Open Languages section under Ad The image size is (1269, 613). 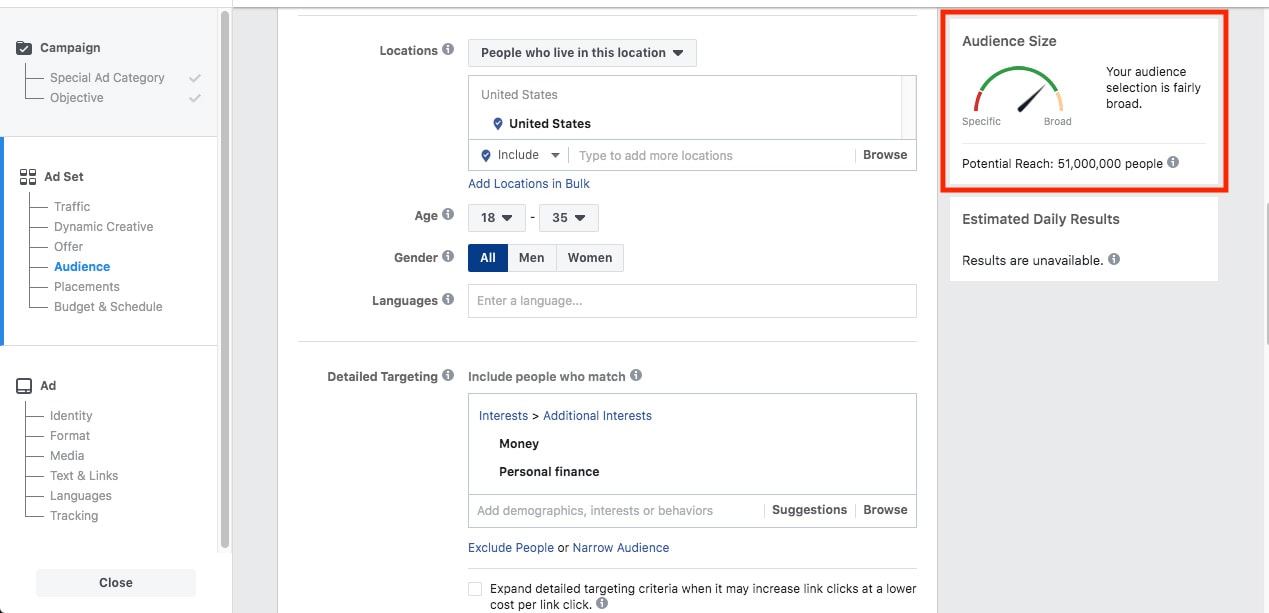click(81, 495)
